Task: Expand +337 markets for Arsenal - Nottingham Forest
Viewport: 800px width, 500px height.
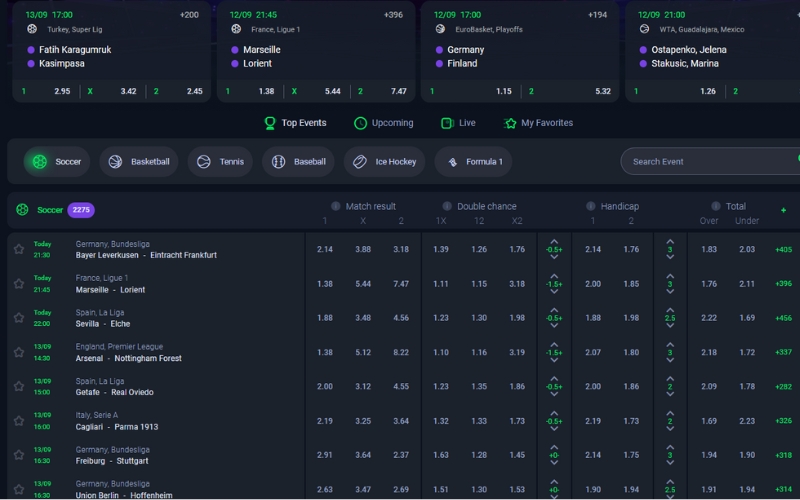Action: coord(783,352)
